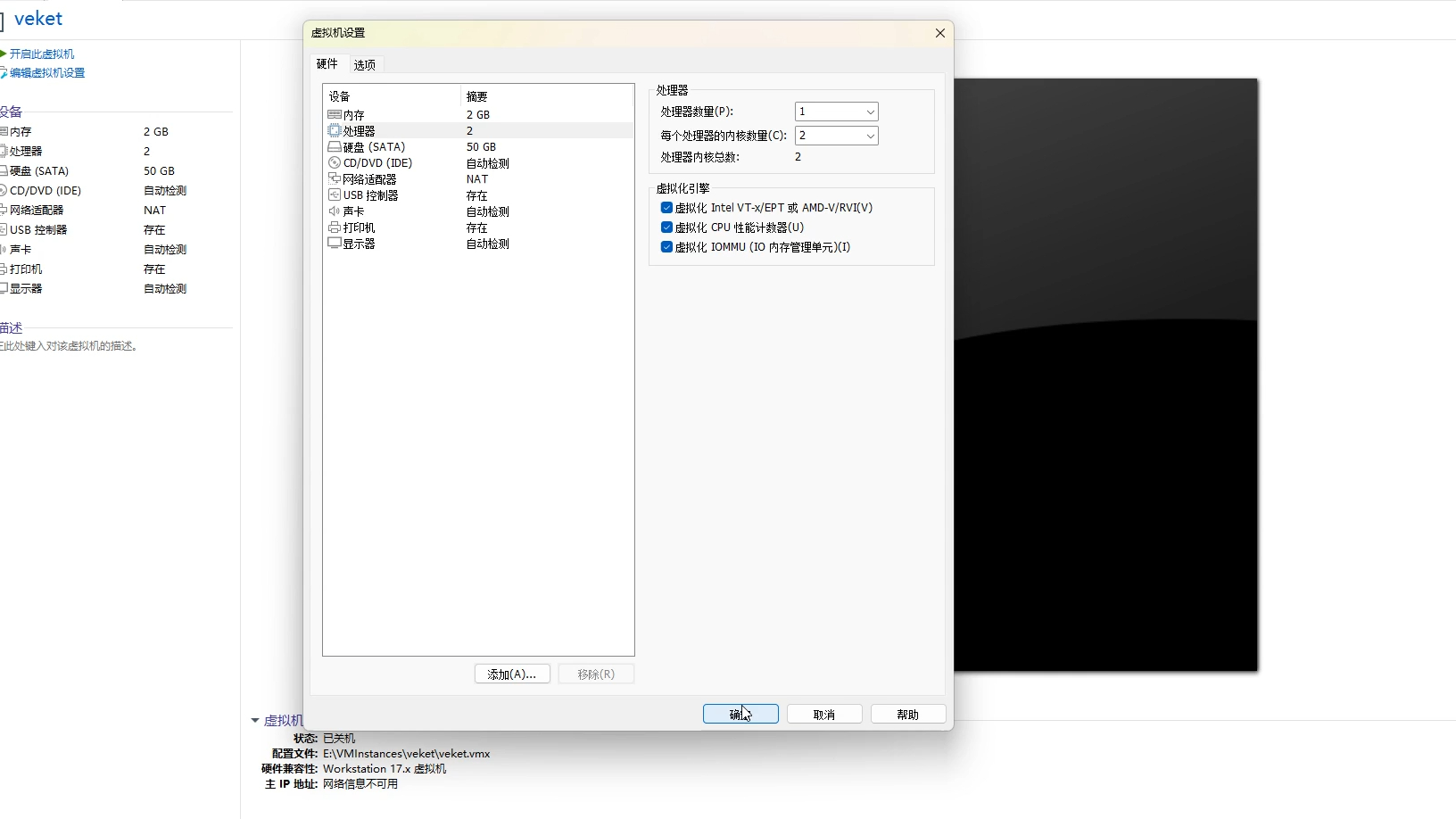
Task: Select the 硬盘 (SATA) row in the dialog list
Action: pyautogui.click(x=478, y=146)
